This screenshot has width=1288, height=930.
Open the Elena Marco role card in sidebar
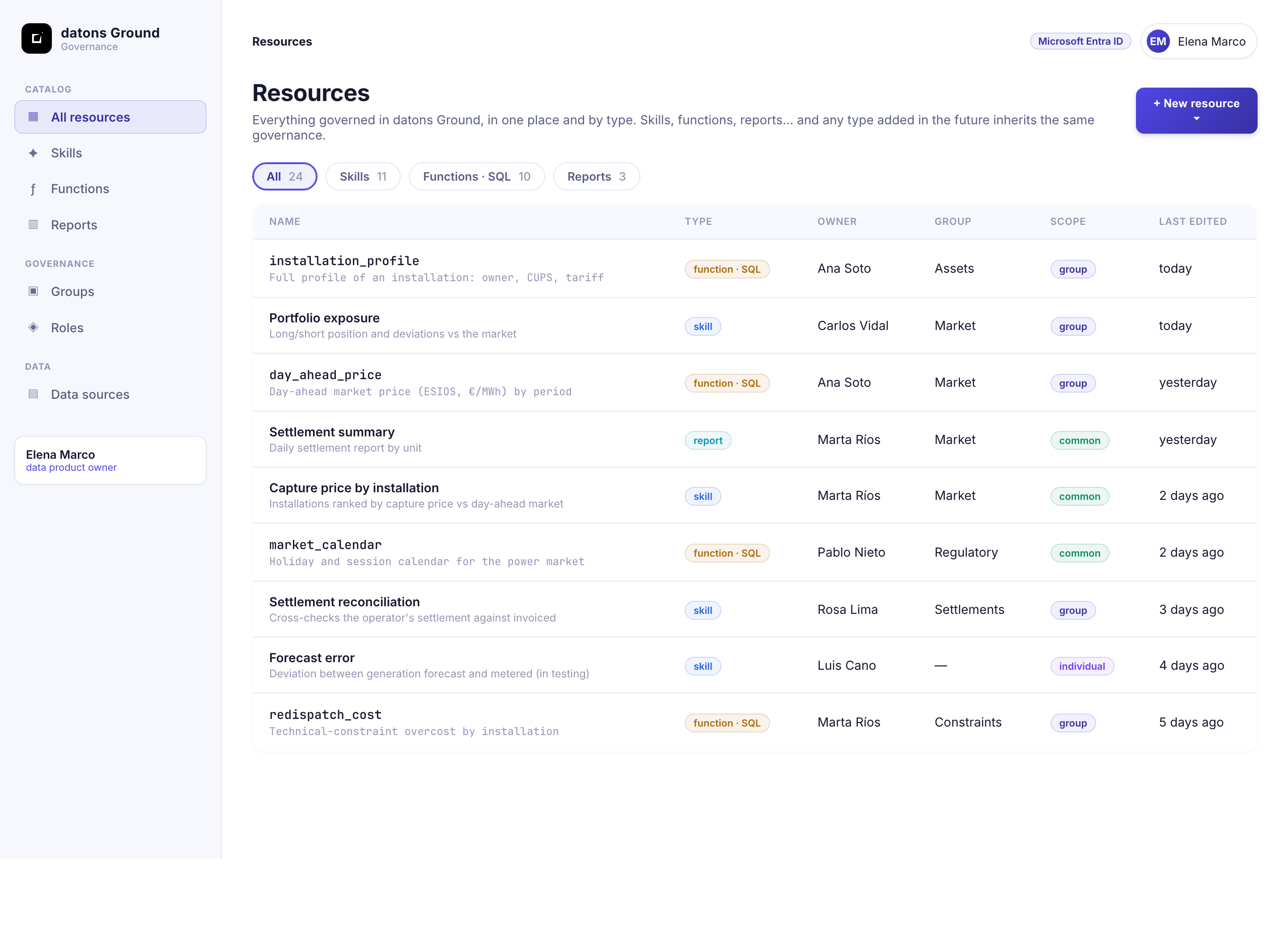click(110, 461)
